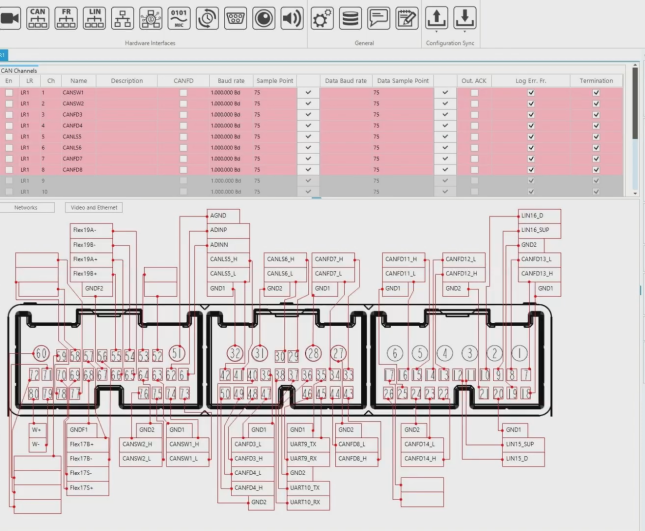Open the FlexRay (FR) interface settings
The width and height of the screenshot is (645, 531).
pos(67,17)
